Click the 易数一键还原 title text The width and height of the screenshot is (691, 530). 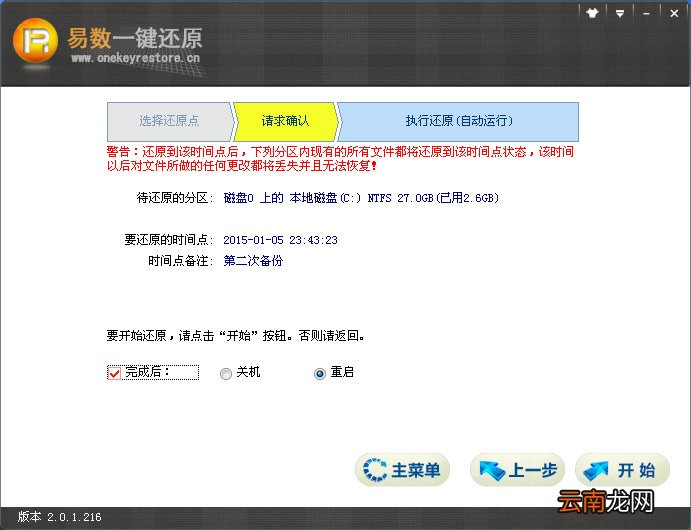[135, 38]
